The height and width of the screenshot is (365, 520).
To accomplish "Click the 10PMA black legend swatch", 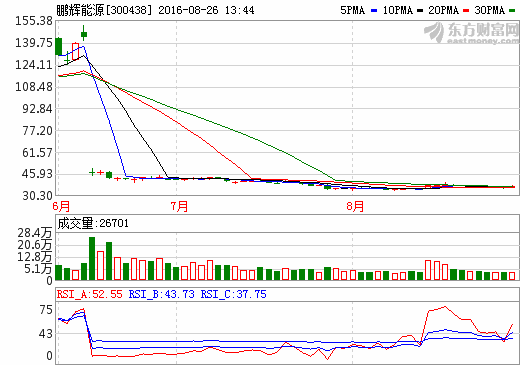I will point(420,11).
